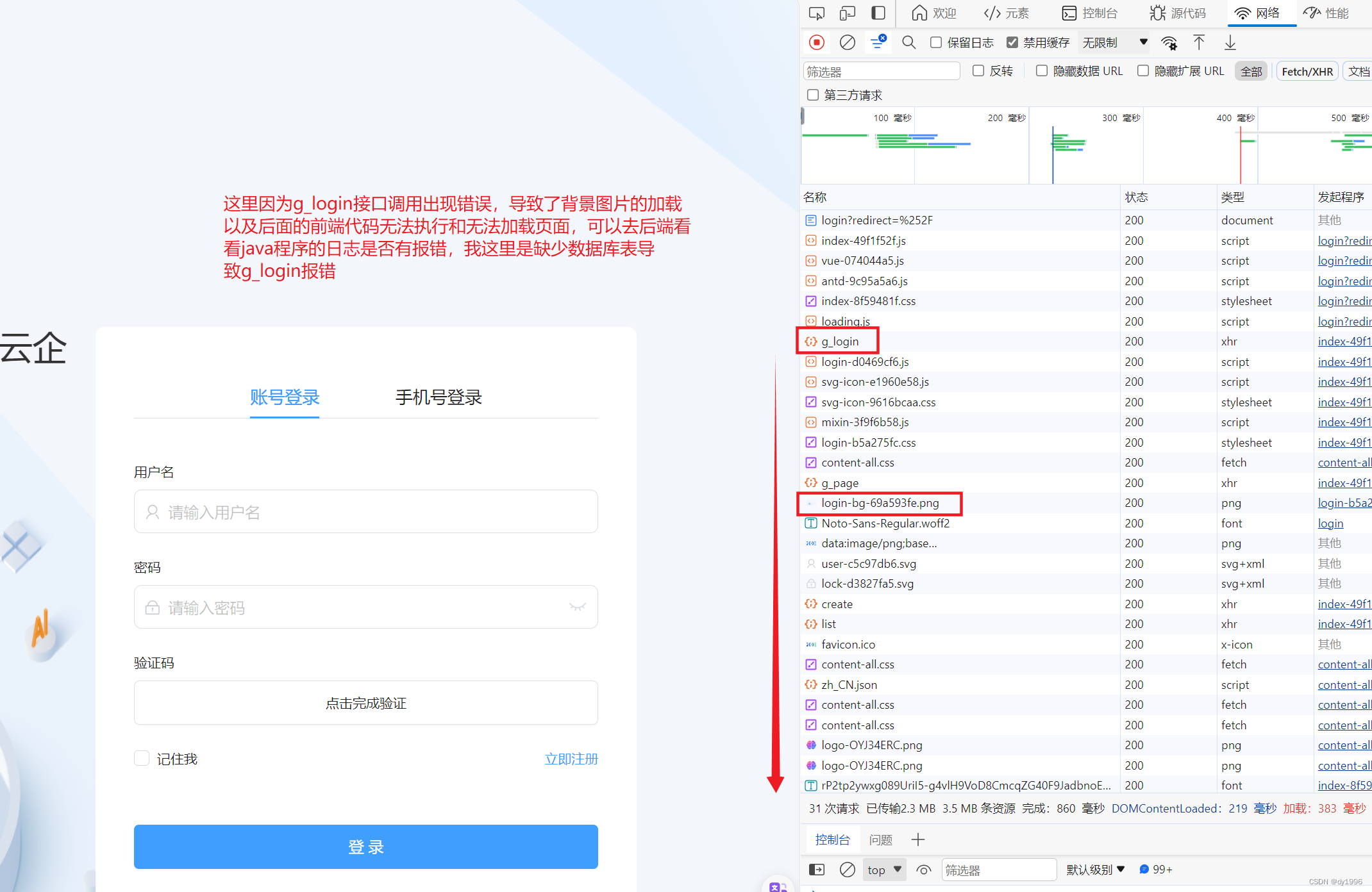This screenshot has width=1372, height=892.
Task: Click the record network log icon
Action: point(816,42)
